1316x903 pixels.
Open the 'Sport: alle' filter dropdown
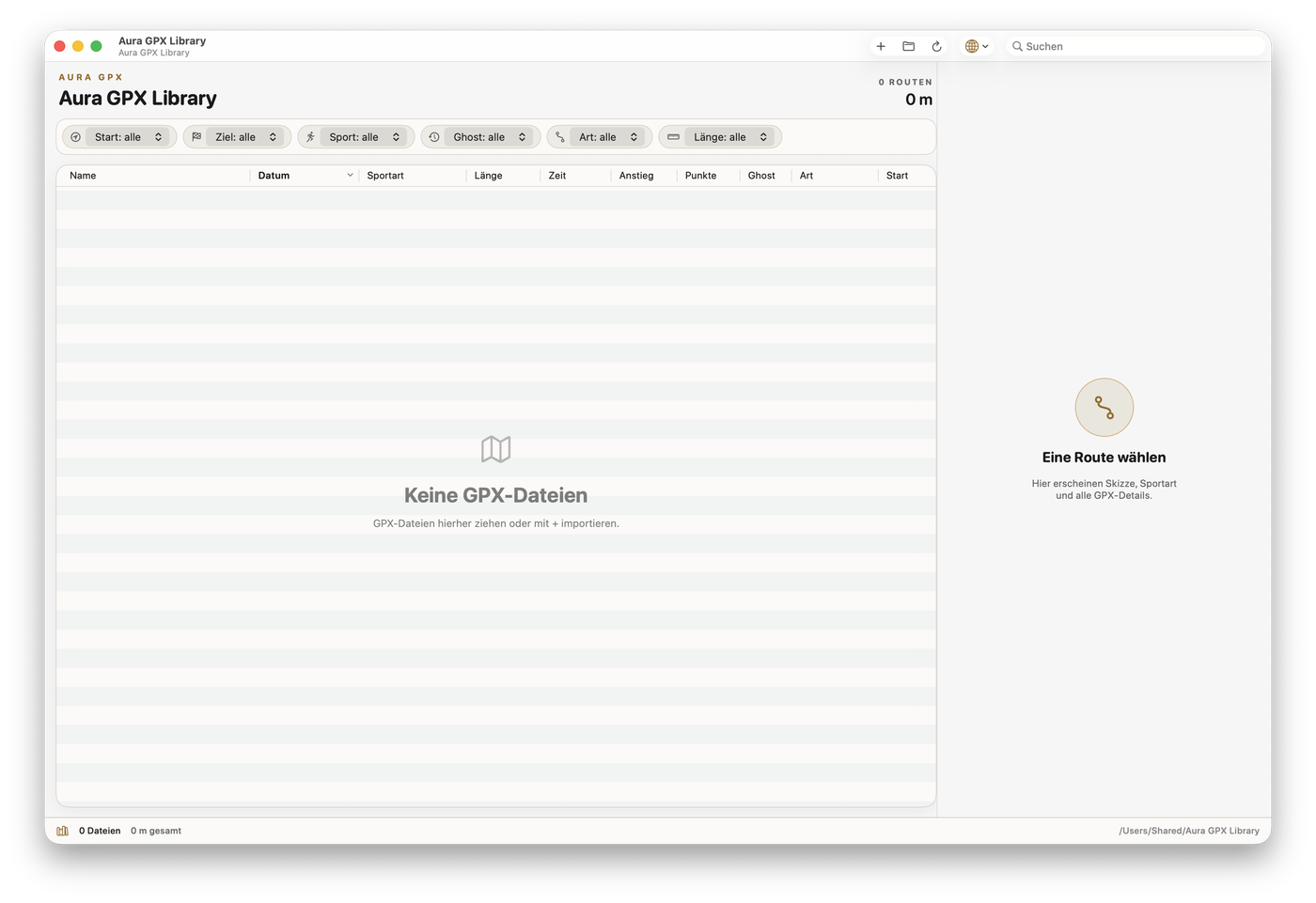365,137
